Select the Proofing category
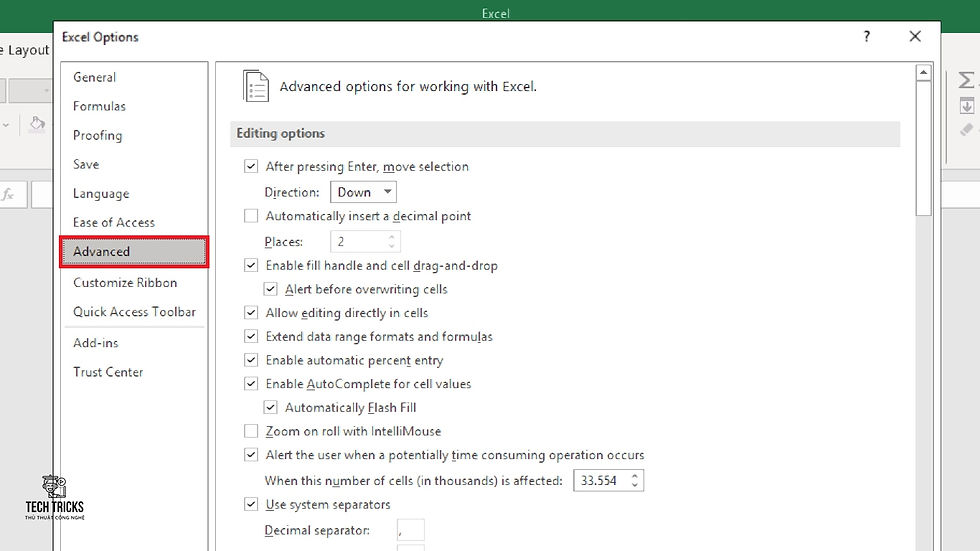 click(98, 136)
